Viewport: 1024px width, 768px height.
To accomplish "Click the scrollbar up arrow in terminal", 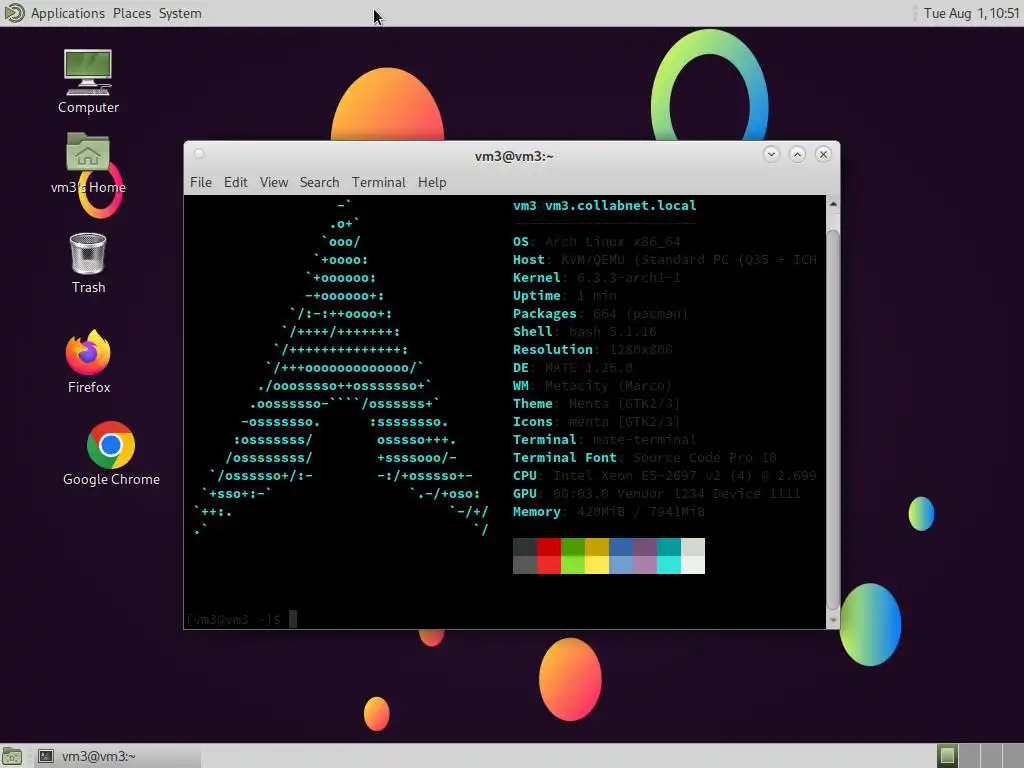I will click(833, 204).
